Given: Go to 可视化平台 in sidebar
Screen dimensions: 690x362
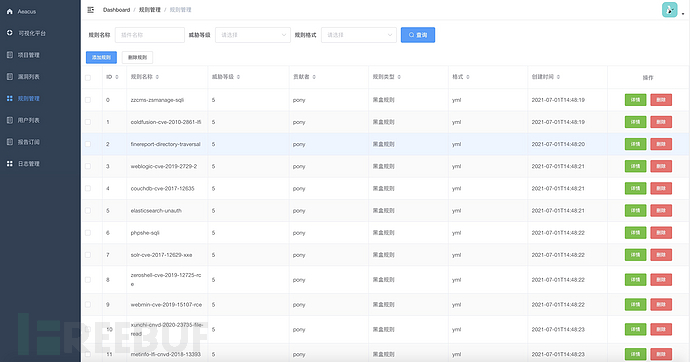Looking at the screenshot, I should click(32, 33).
